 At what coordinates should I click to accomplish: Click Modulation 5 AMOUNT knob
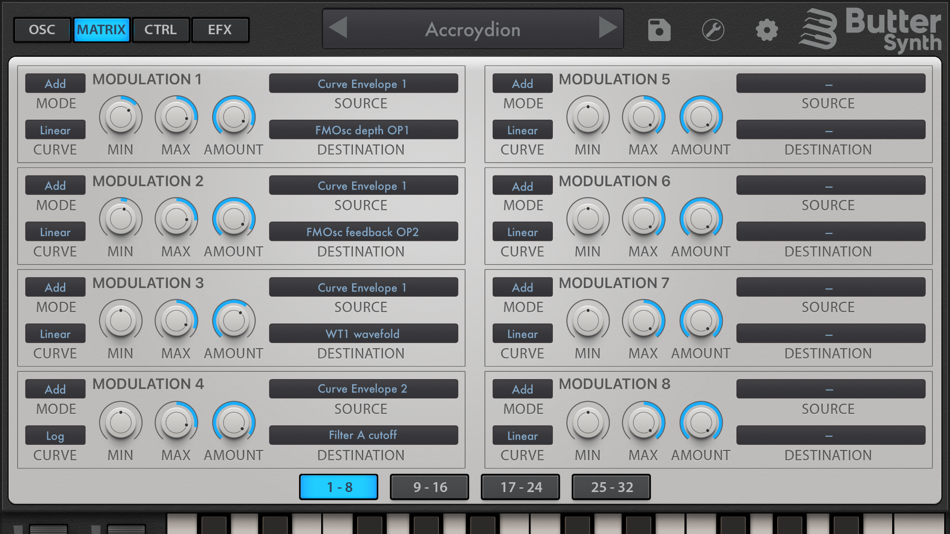coord(700,117)
